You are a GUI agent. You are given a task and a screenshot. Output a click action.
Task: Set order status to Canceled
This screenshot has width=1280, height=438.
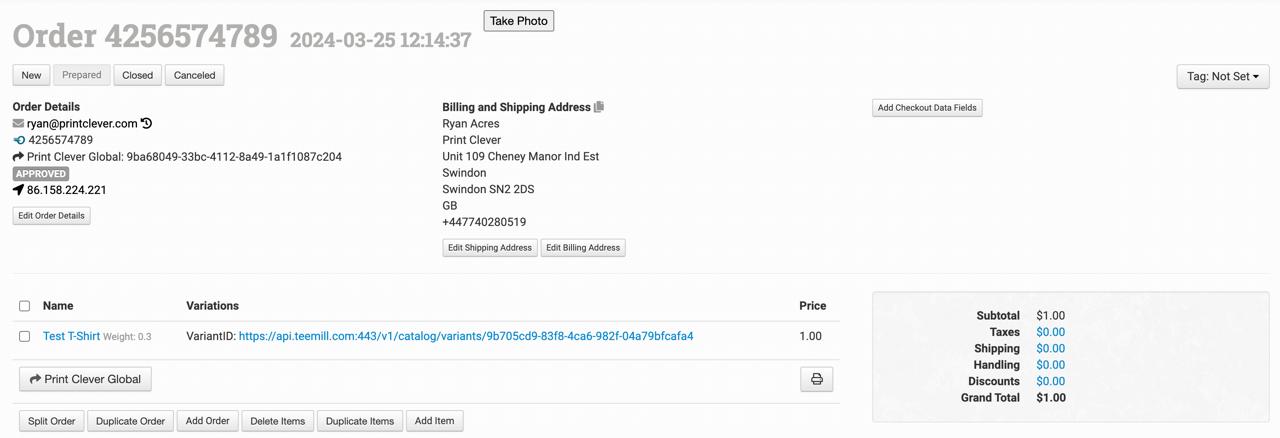point(194,75)
